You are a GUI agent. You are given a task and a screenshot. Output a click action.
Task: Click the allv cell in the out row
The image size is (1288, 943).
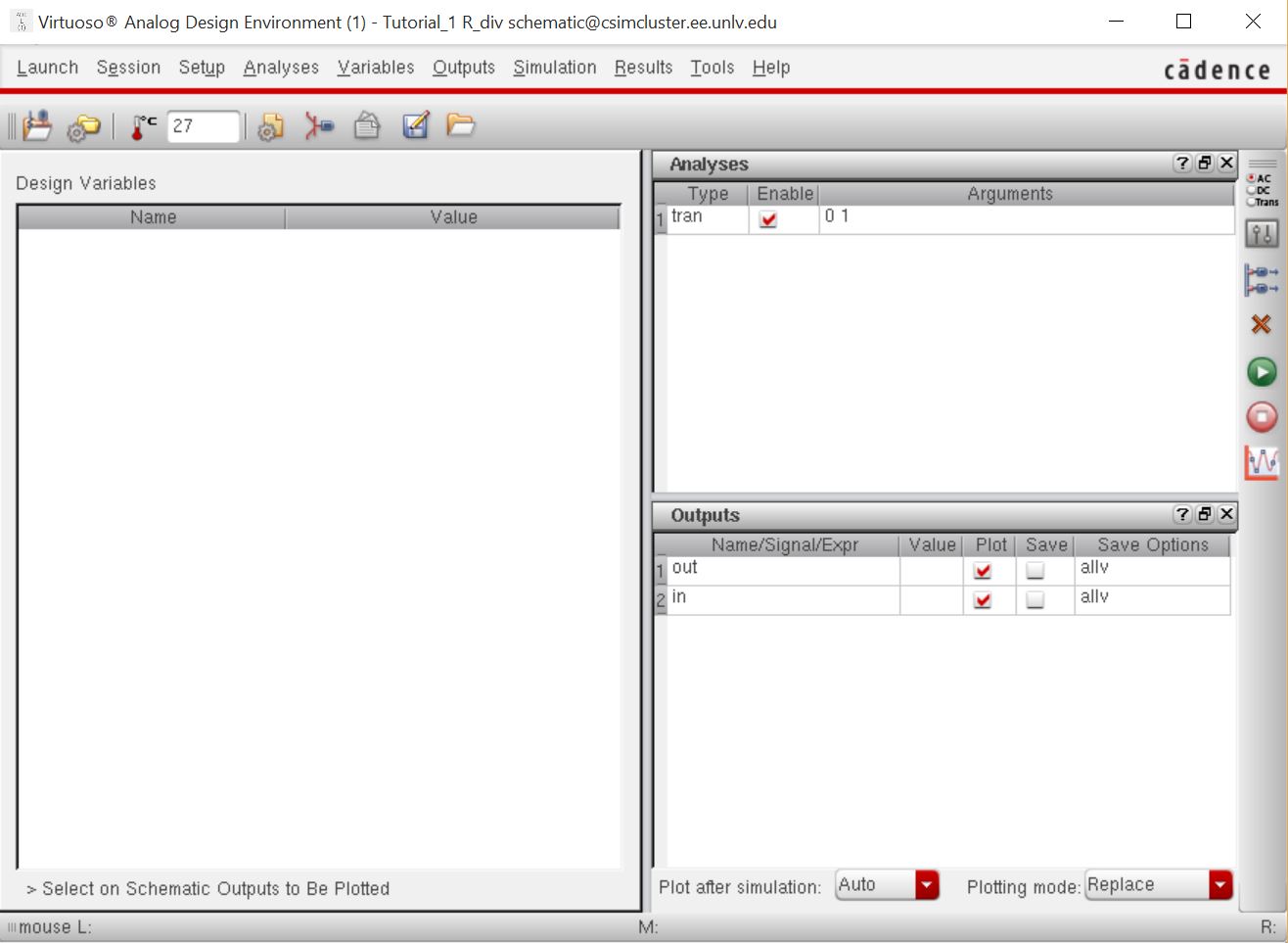(1152, 571)
